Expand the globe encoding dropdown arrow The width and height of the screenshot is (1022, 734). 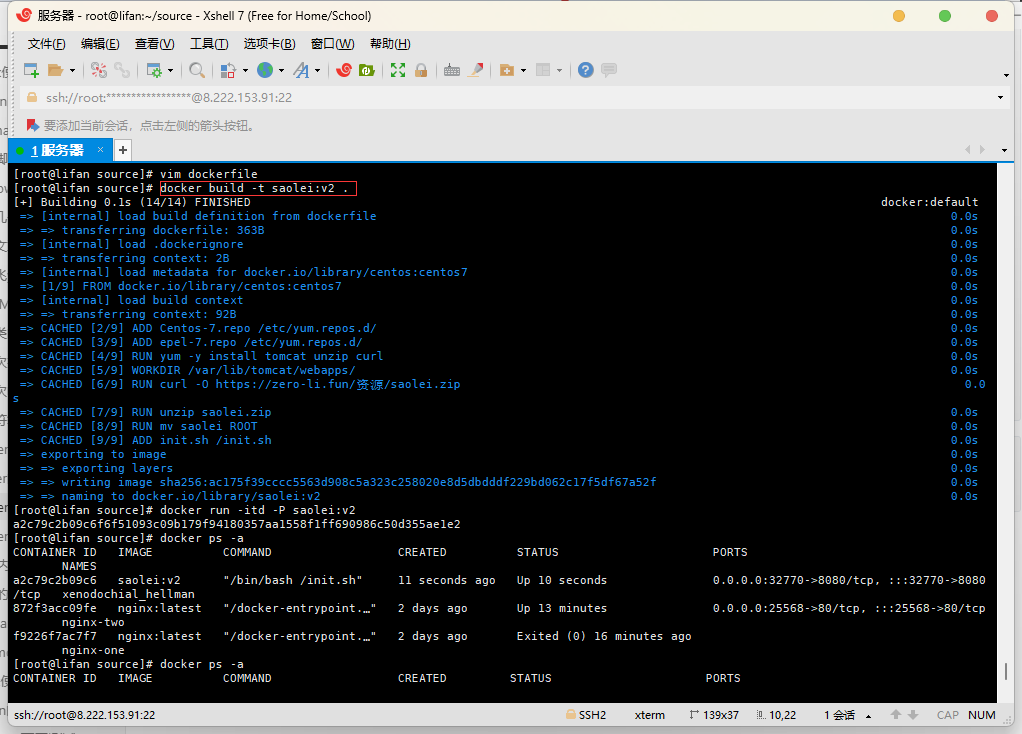click(x=281, y=71)
